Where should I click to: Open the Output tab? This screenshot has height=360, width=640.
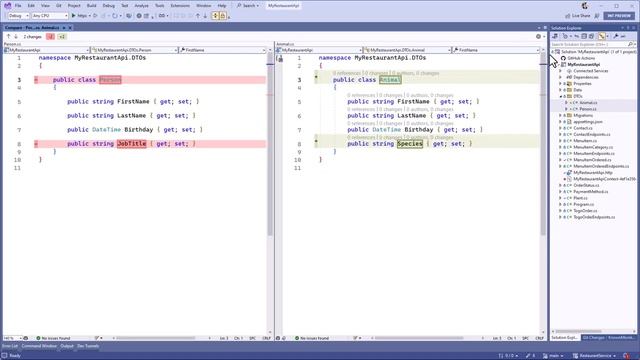coord(67,346)
